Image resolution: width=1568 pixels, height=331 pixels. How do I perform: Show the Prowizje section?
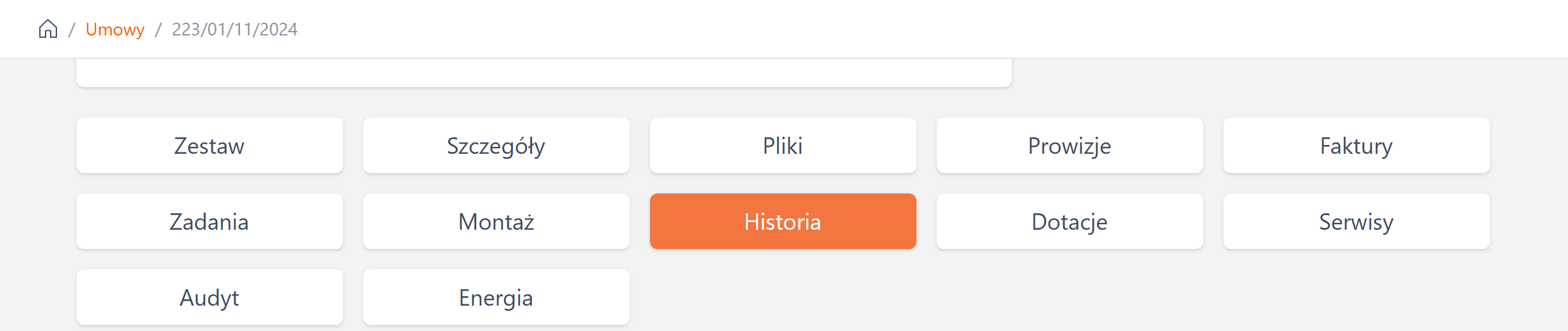(x=1069, y=146)
